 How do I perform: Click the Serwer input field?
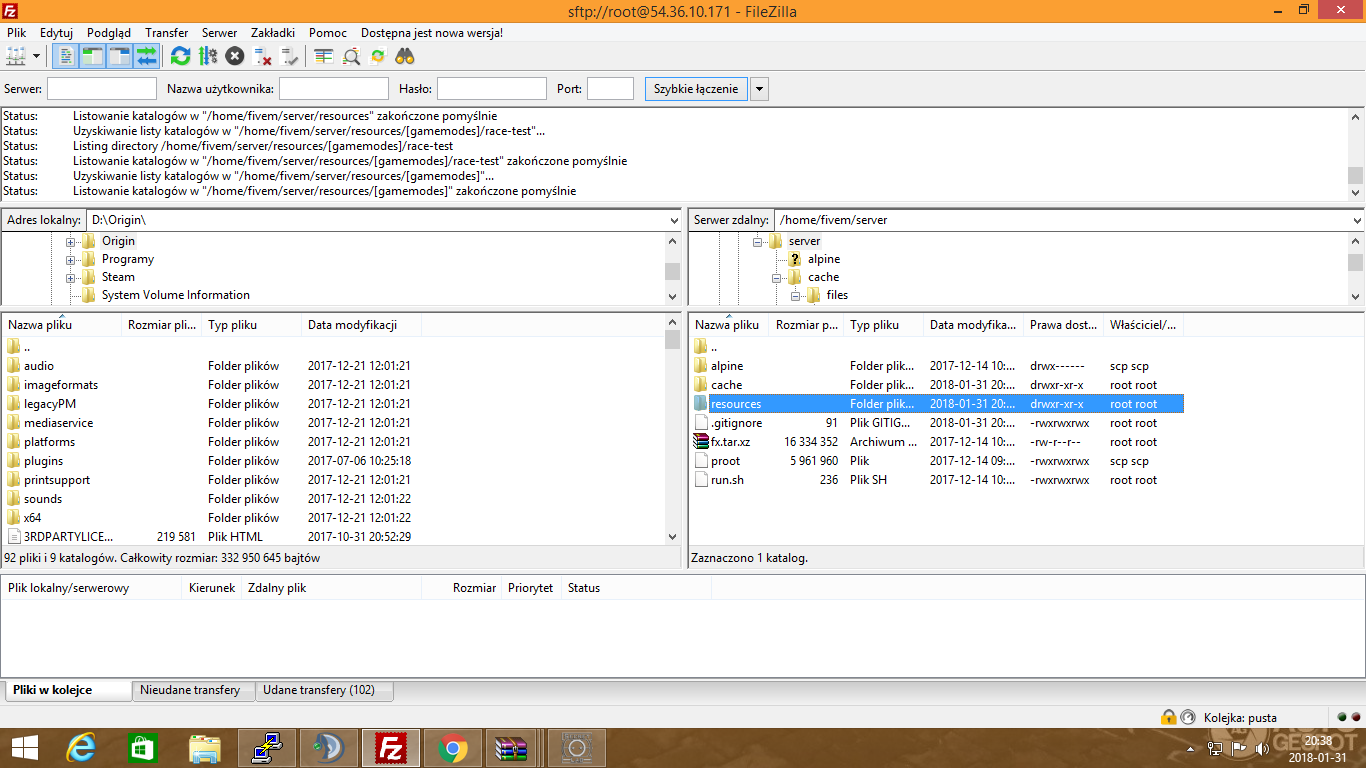pyautogui.click(x=101, y=89)
